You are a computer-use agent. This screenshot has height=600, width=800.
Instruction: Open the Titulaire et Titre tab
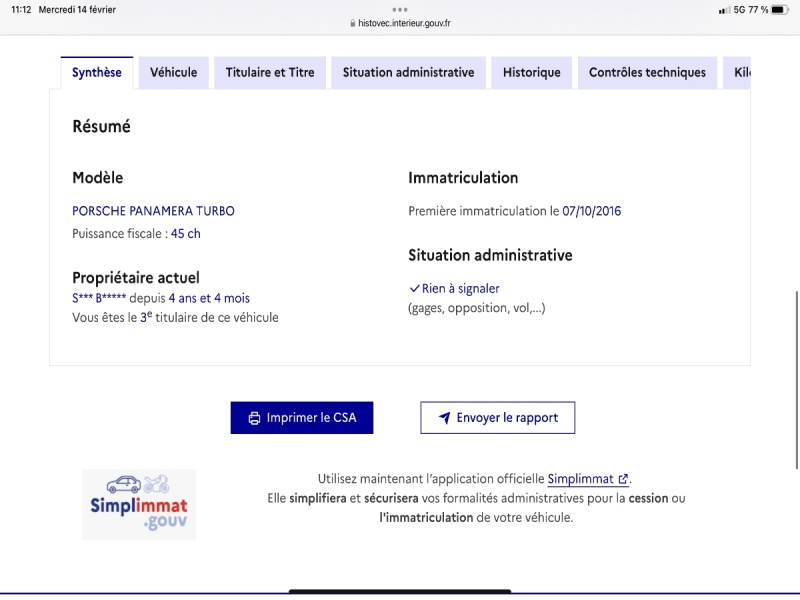(270, 72)
